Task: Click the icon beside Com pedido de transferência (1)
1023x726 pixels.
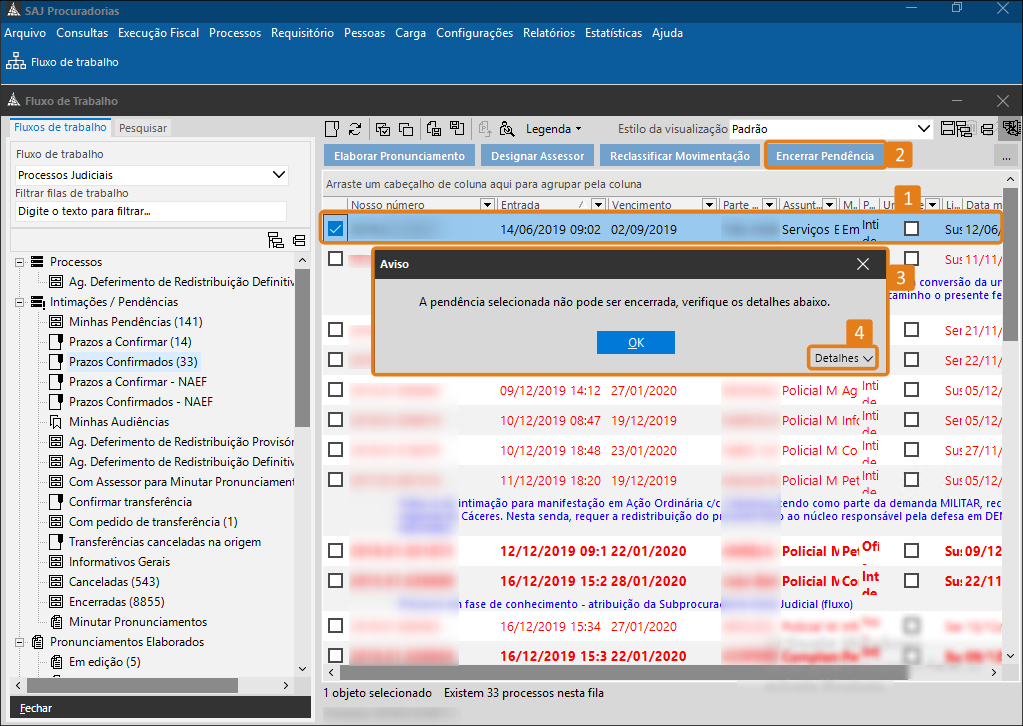Action: (x=56, y=522)
